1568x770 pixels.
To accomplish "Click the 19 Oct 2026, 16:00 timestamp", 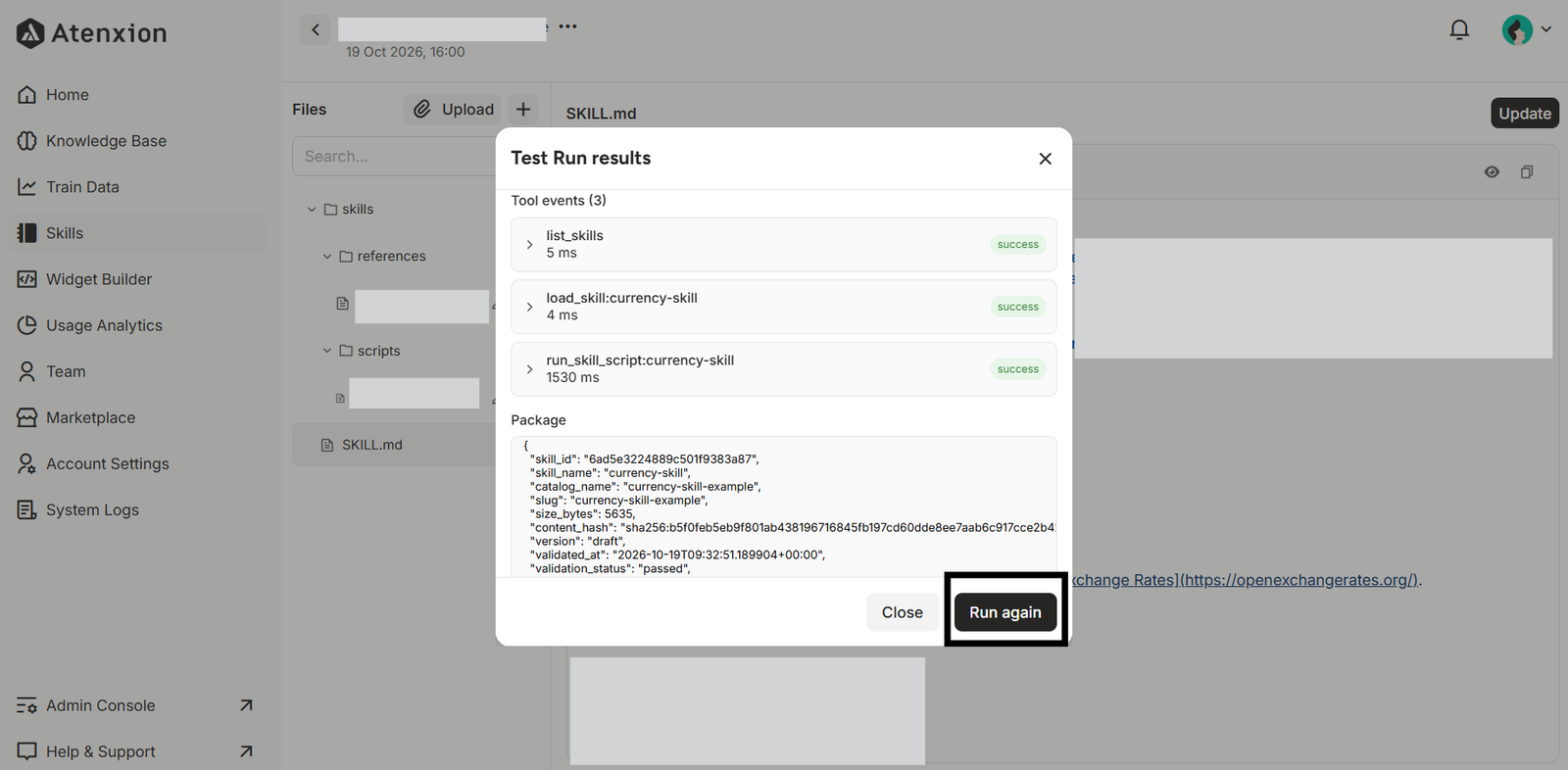I will pyautogui.click(x=405, y=52).
